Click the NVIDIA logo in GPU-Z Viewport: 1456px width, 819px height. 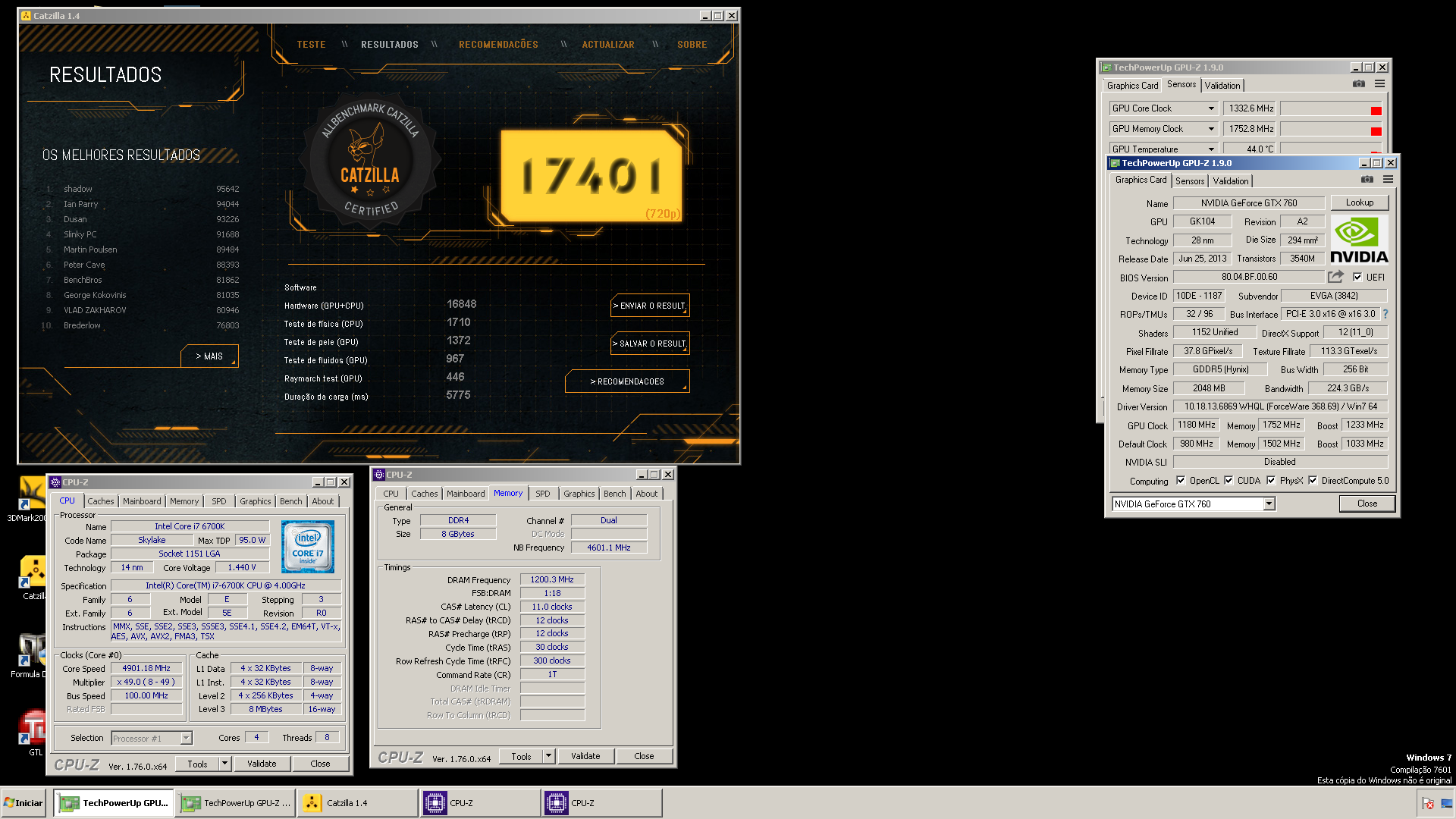(x=1359, y=240)
